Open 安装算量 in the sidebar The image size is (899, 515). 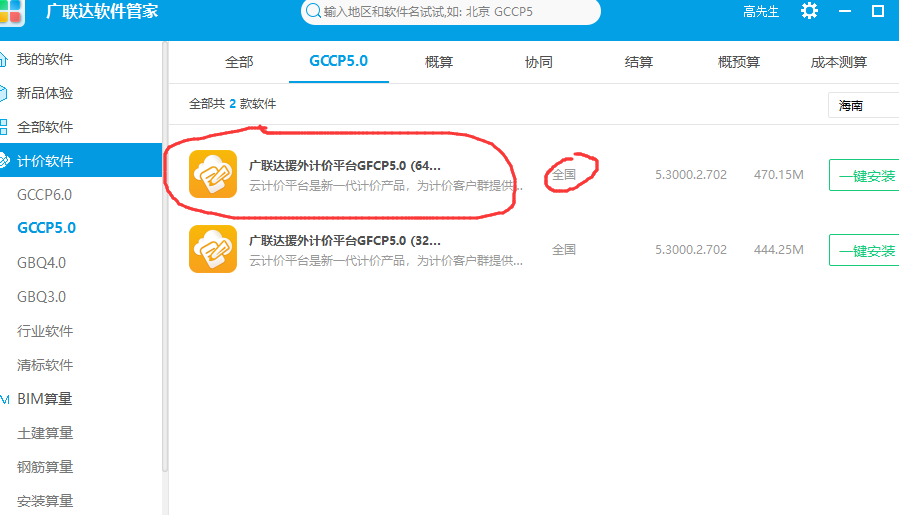pyautogui.click(x=45, y=501)
